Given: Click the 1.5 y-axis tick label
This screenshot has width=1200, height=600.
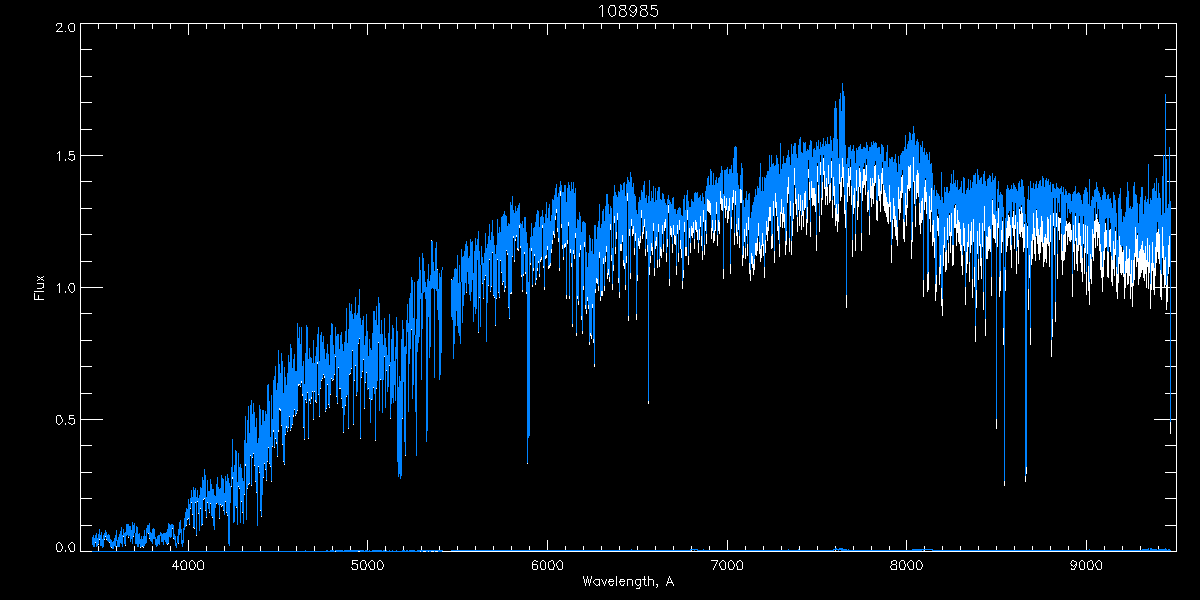Looking at the screenshot, I should point(66,157).
